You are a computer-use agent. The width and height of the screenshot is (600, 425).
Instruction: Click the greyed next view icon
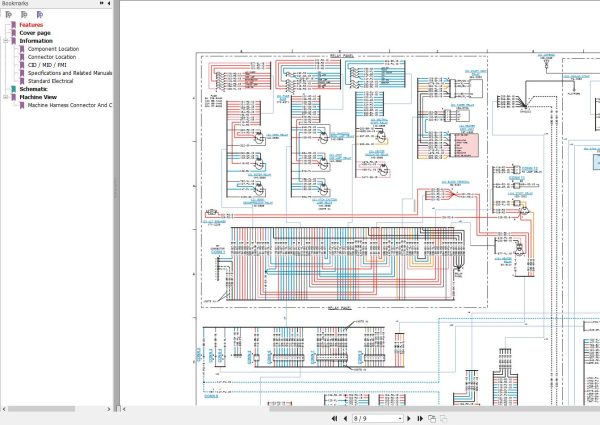click(444, 419)
